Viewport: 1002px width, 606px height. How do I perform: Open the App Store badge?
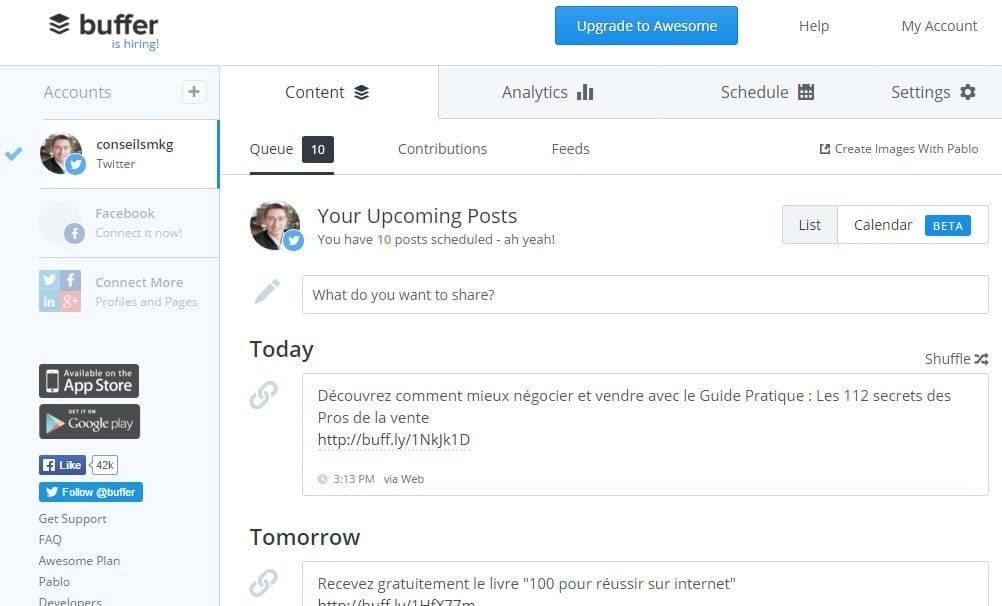89,381
